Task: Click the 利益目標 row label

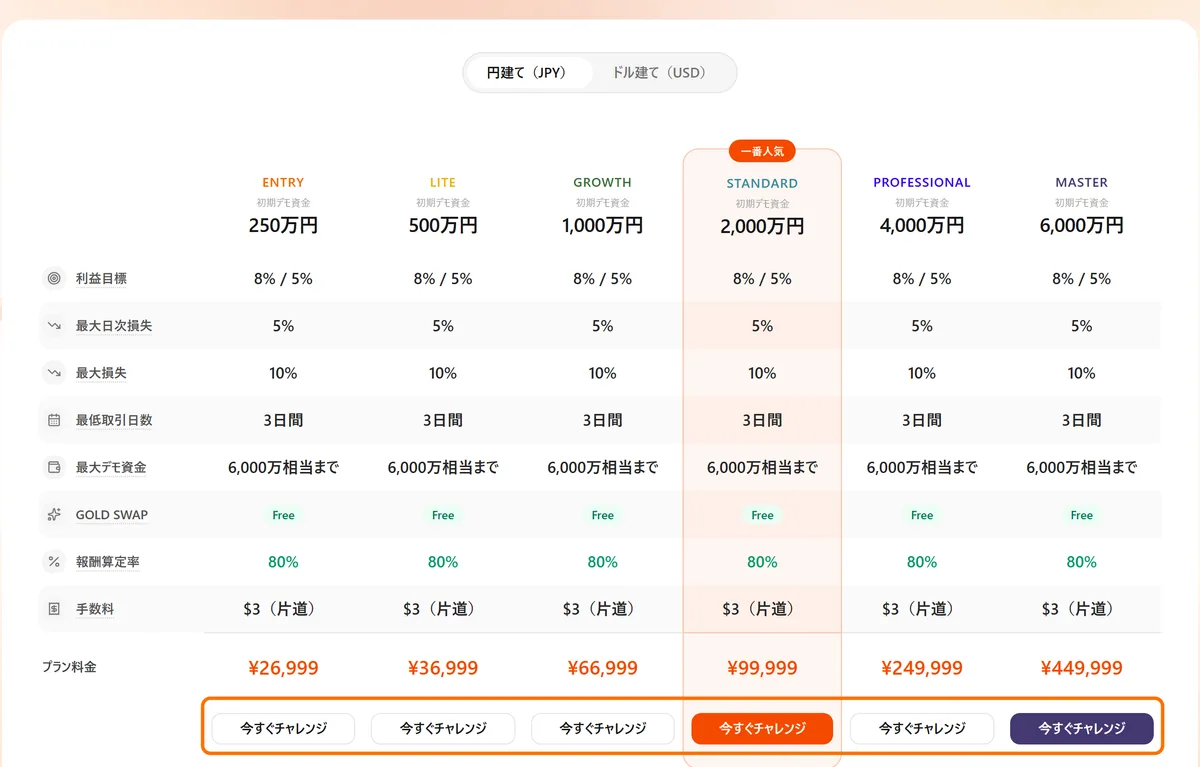Action: point(101,279)
